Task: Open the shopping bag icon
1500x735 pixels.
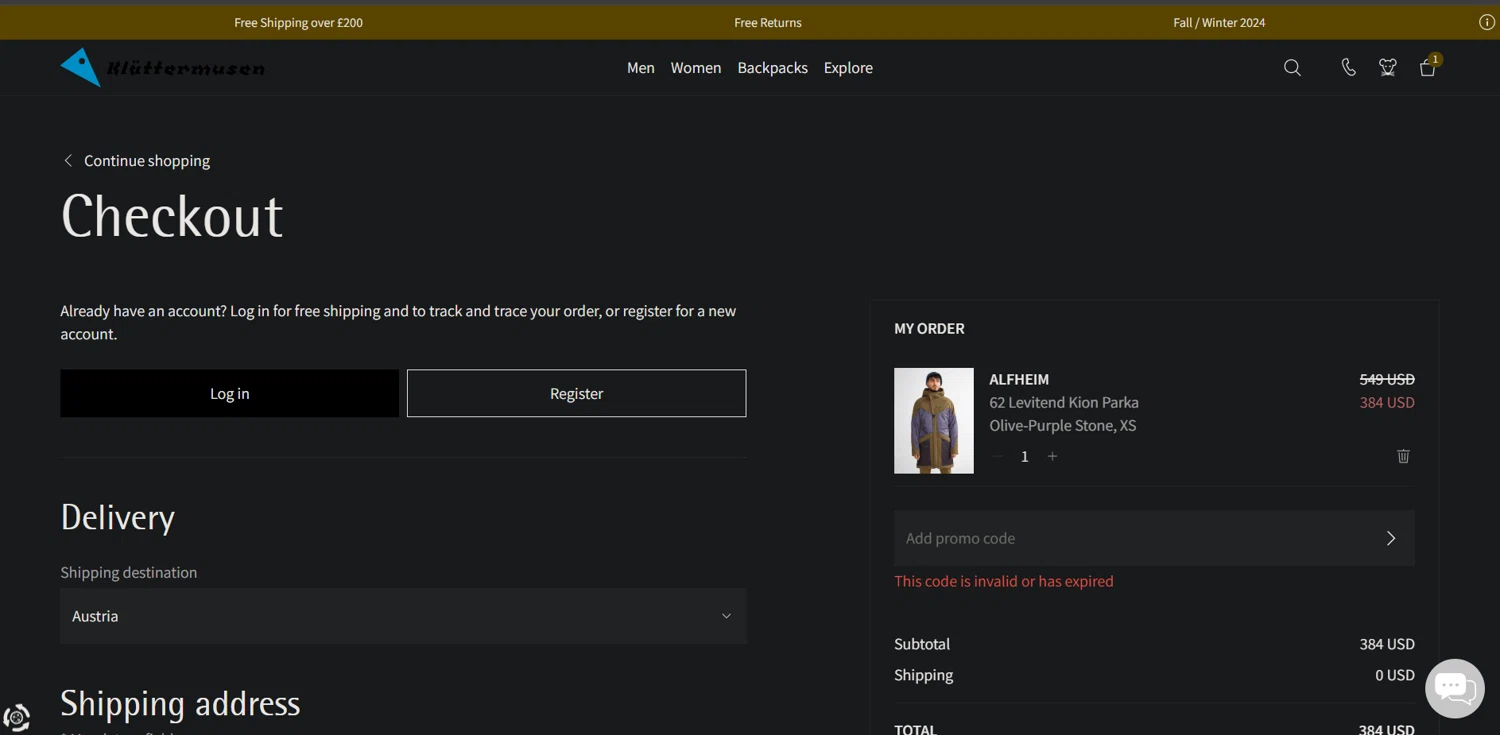Action: tap(1428, 67)
